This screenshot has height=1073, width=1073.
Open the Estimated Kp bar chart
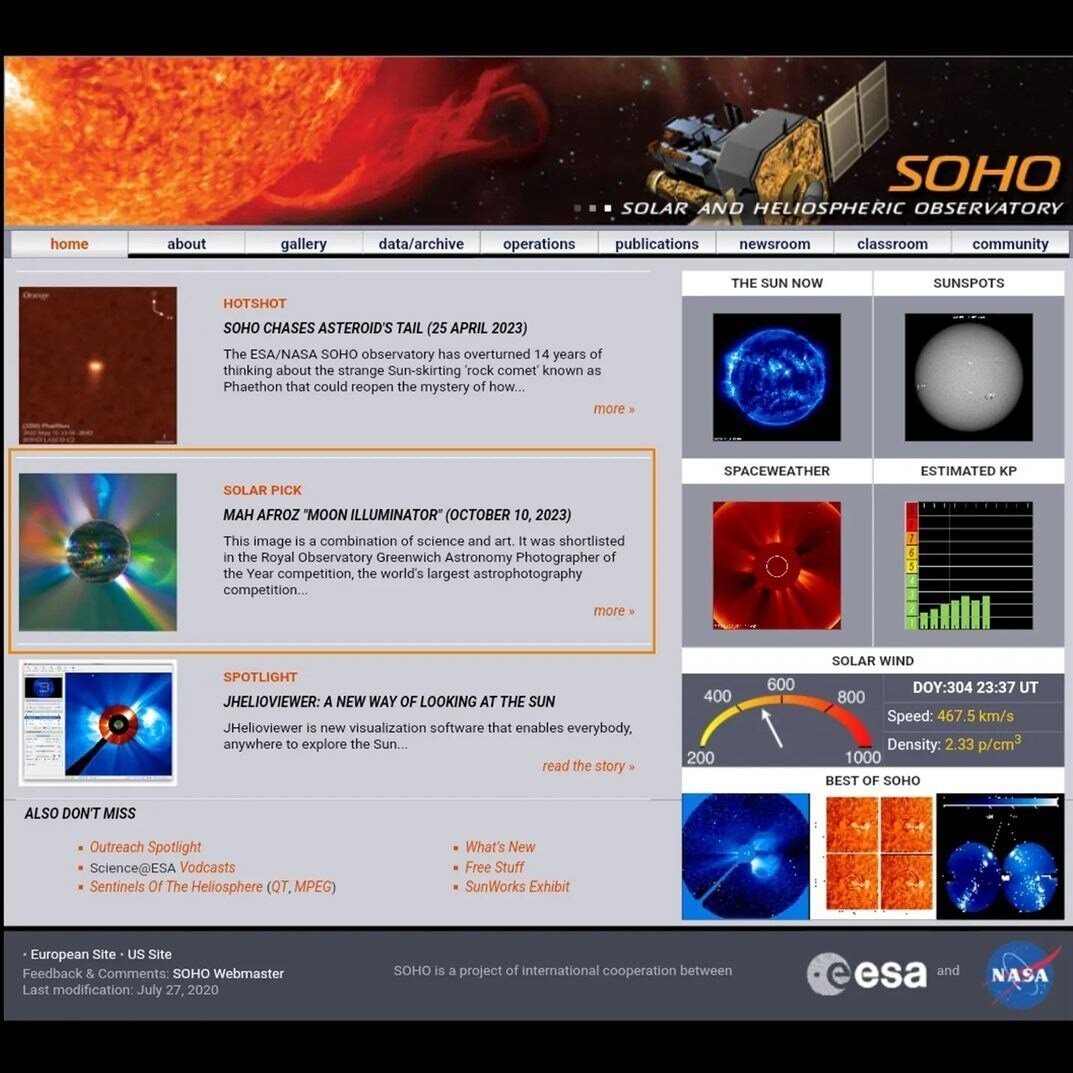[968, 565]
